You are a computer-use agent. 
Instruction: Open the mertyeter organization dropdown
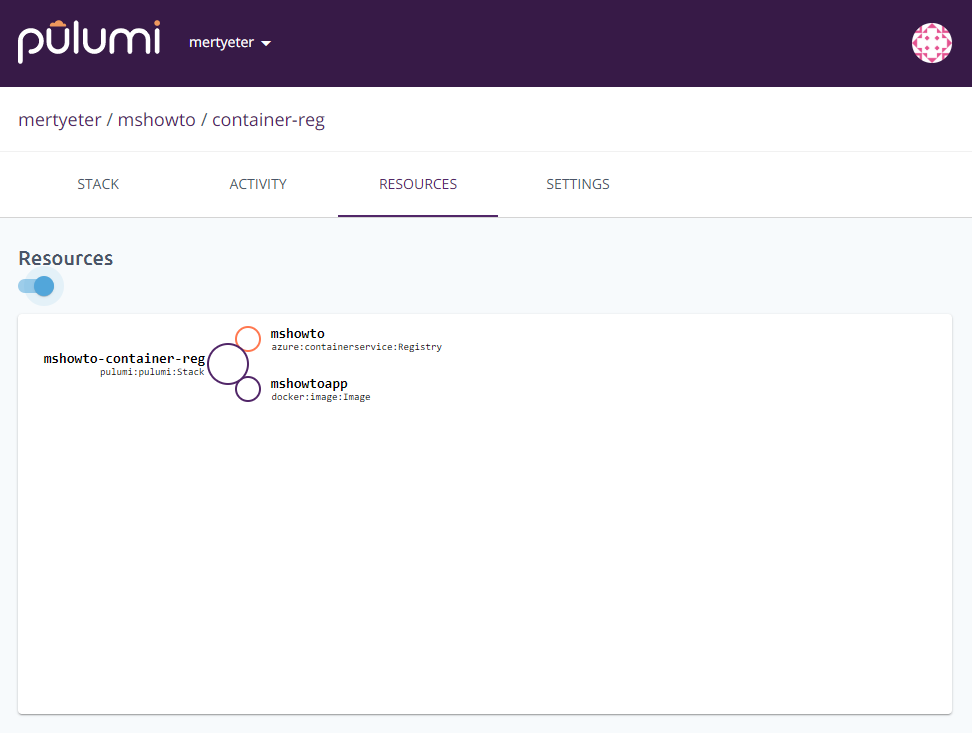pyautogui.click(x=230, y=43)
